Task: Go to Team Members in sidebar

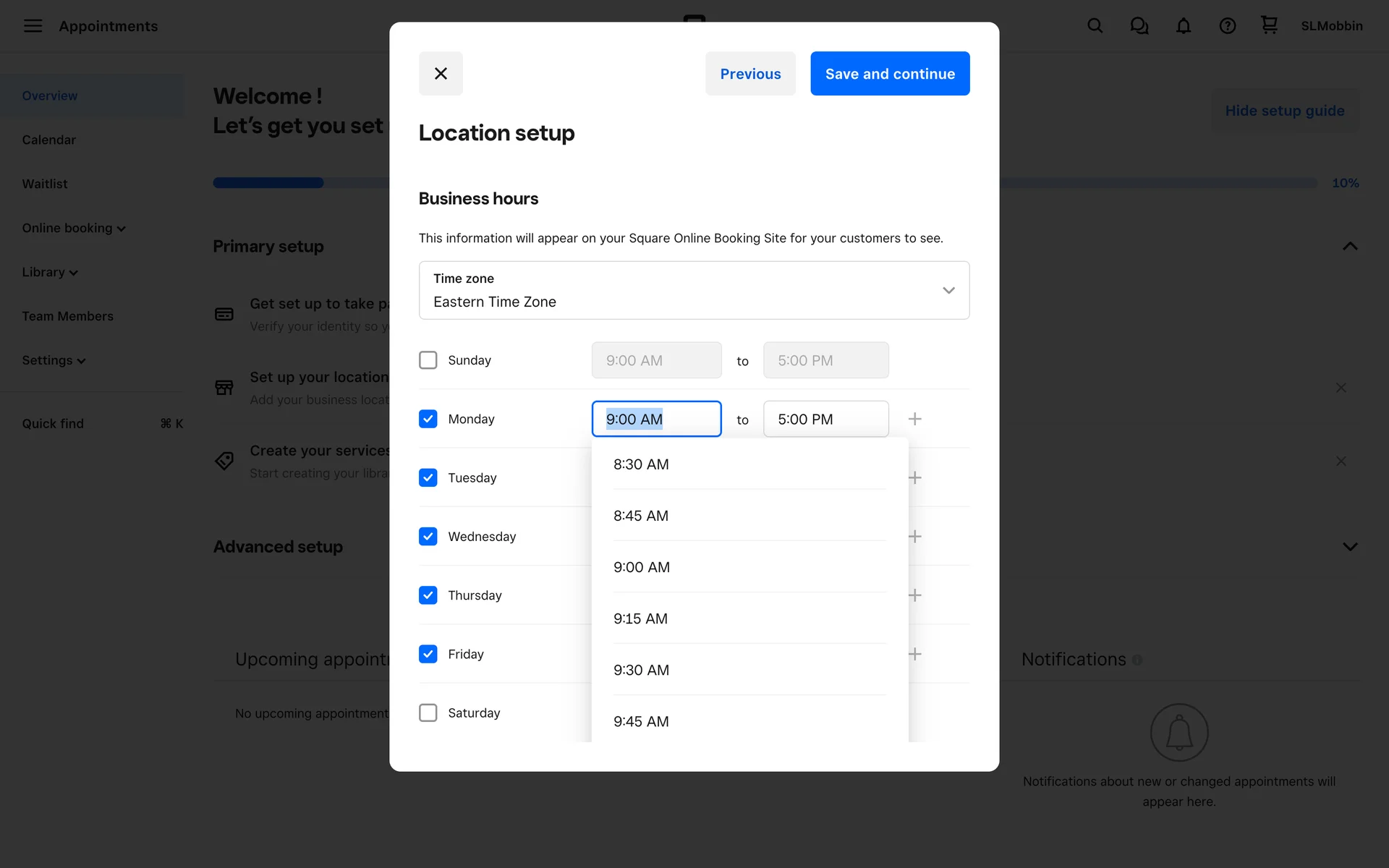Action: [67, 316]
